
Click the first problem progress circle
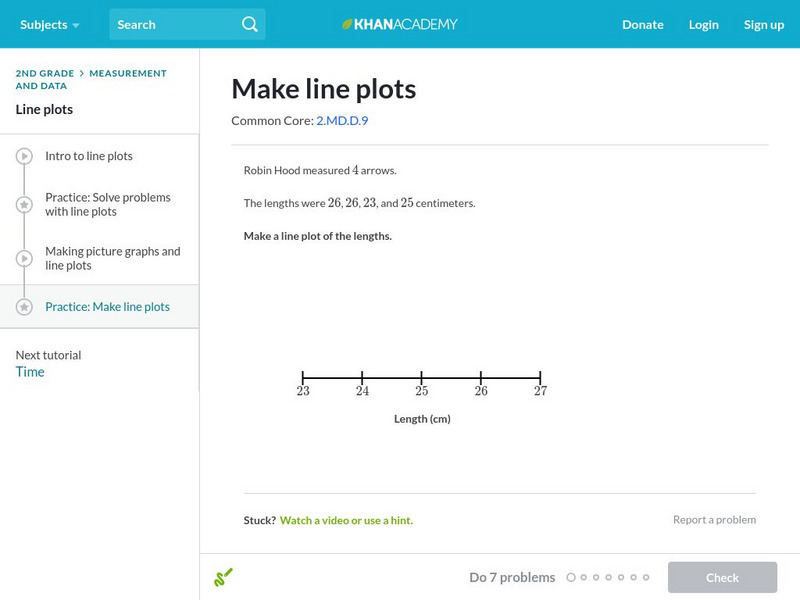(x=571, y=577)
